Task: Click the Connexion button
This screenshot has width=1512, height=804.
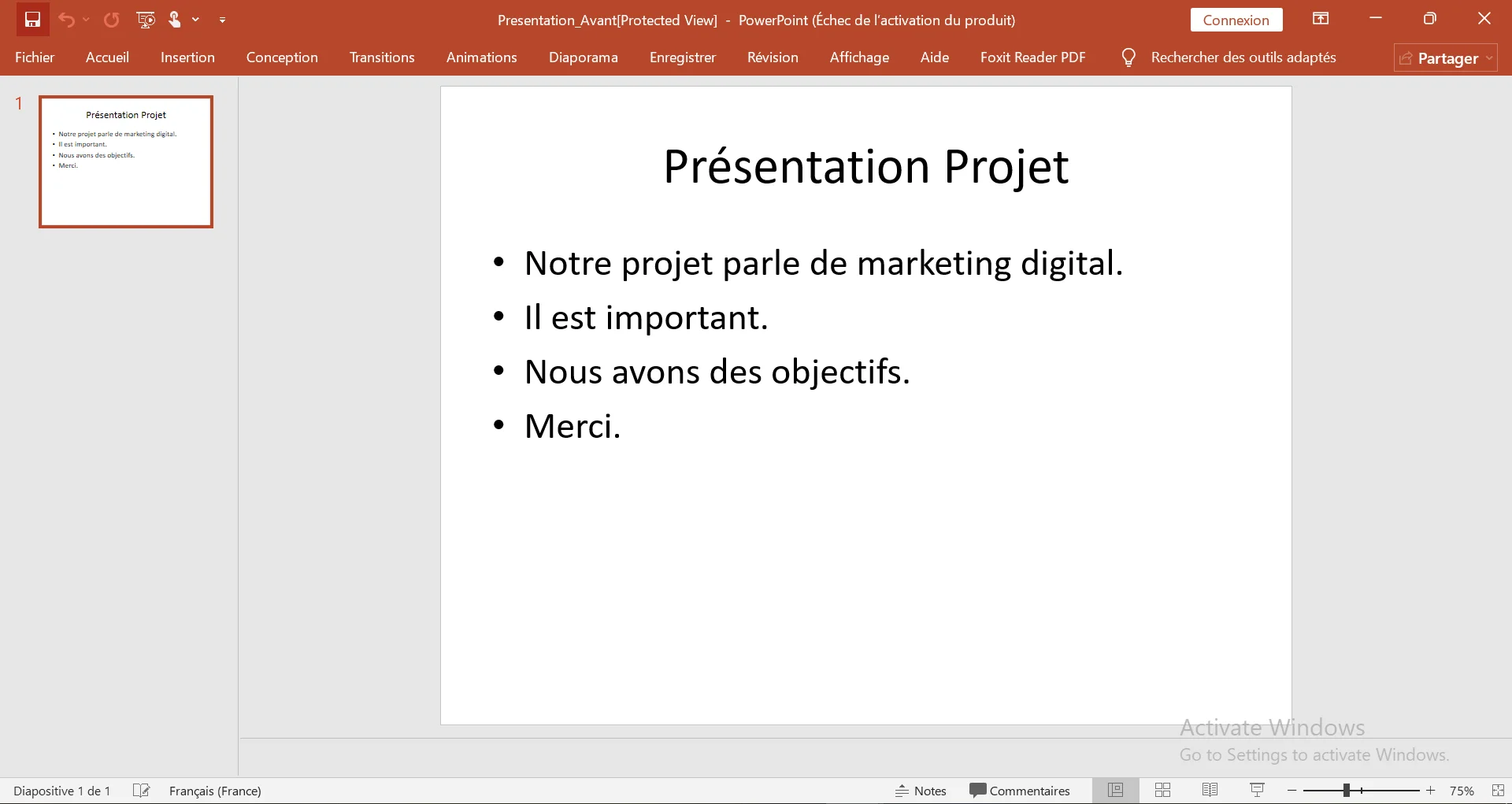Action: pos(1236,20)
